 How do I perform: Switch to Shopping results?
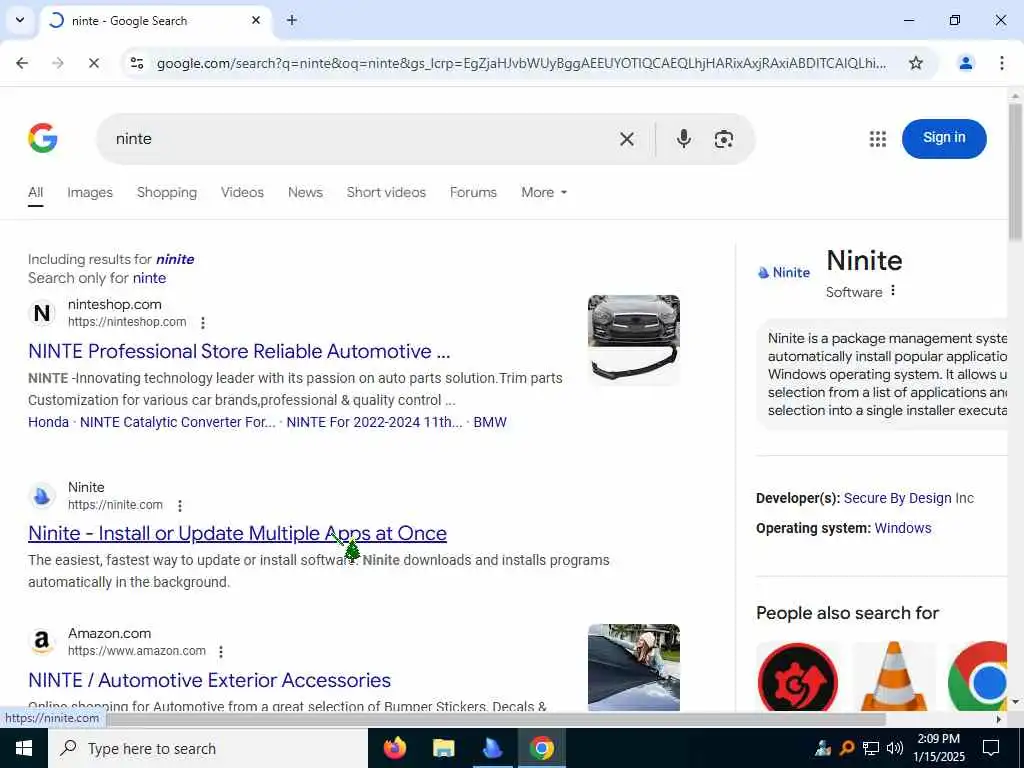tap(167, 193)
